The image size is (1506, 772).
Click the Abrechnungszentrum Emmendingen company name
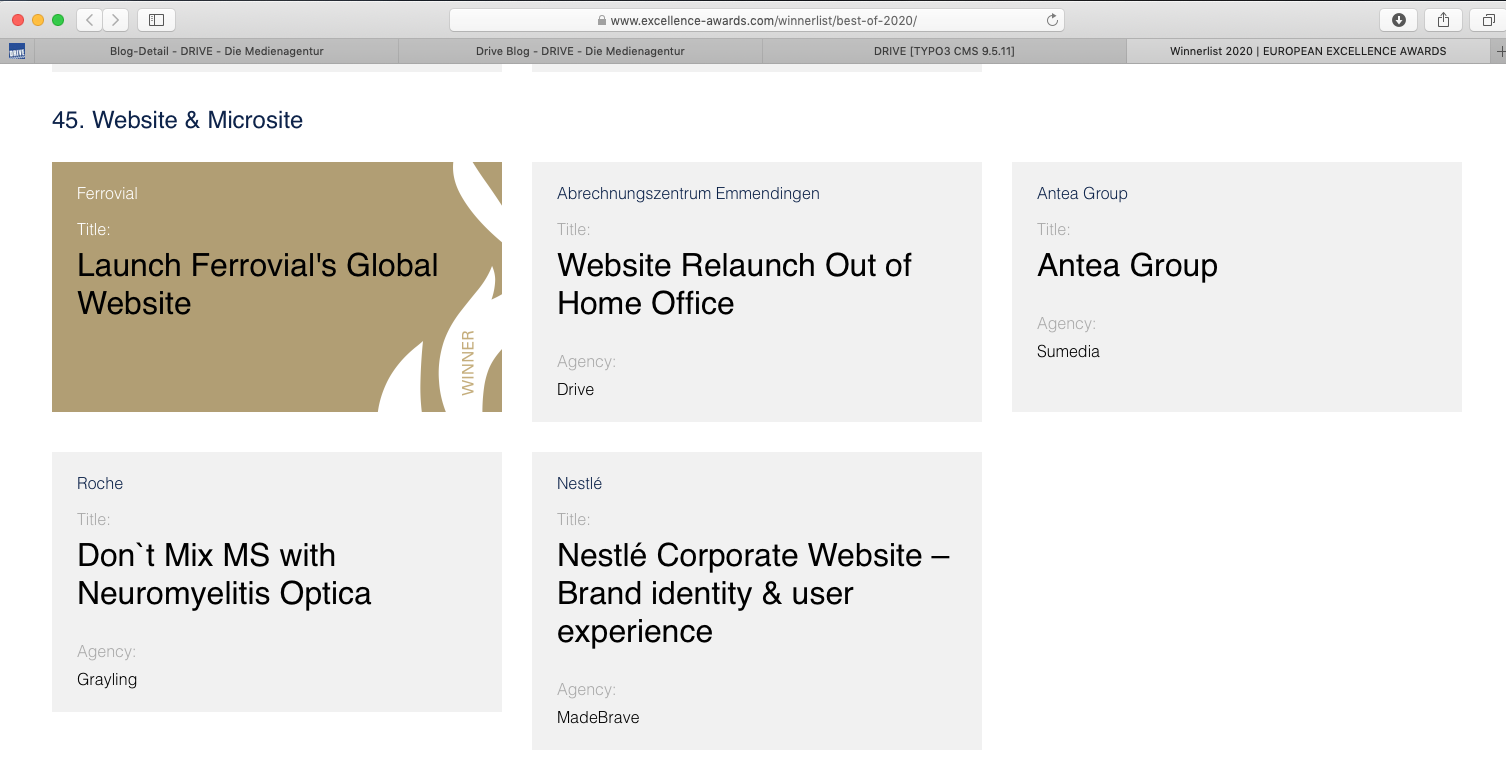688,193
